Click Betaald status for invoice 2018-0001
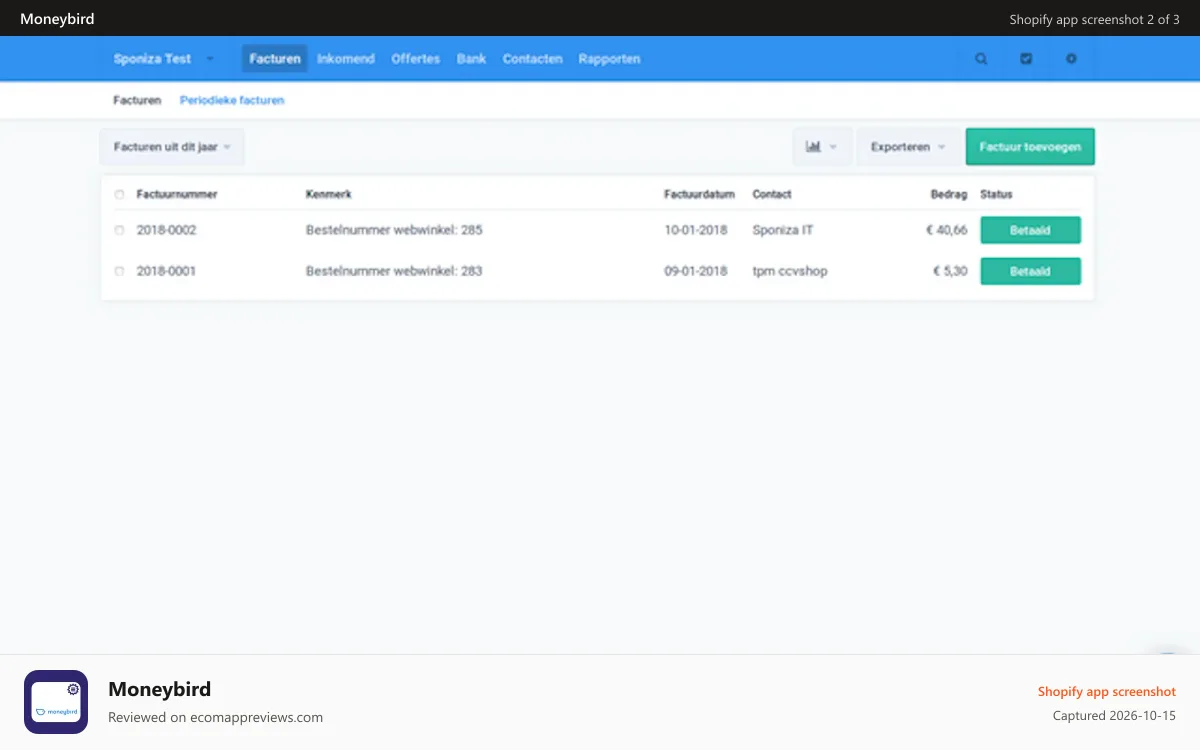1200x750 pixels. (x=1030, y=271)
